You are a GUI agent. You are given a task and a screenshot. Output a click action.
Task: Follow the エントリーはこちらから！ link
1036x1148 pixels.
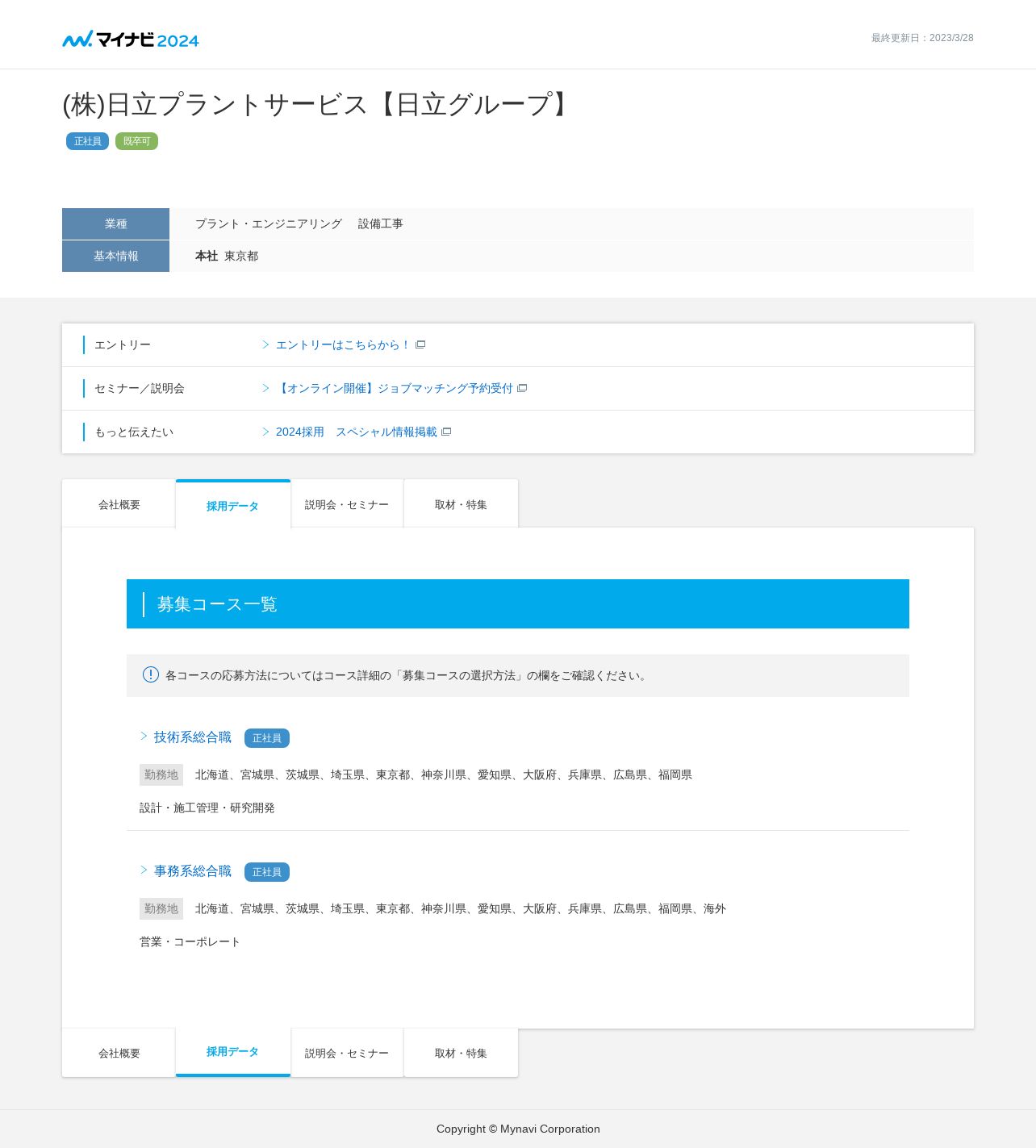[x=343, y=344]
